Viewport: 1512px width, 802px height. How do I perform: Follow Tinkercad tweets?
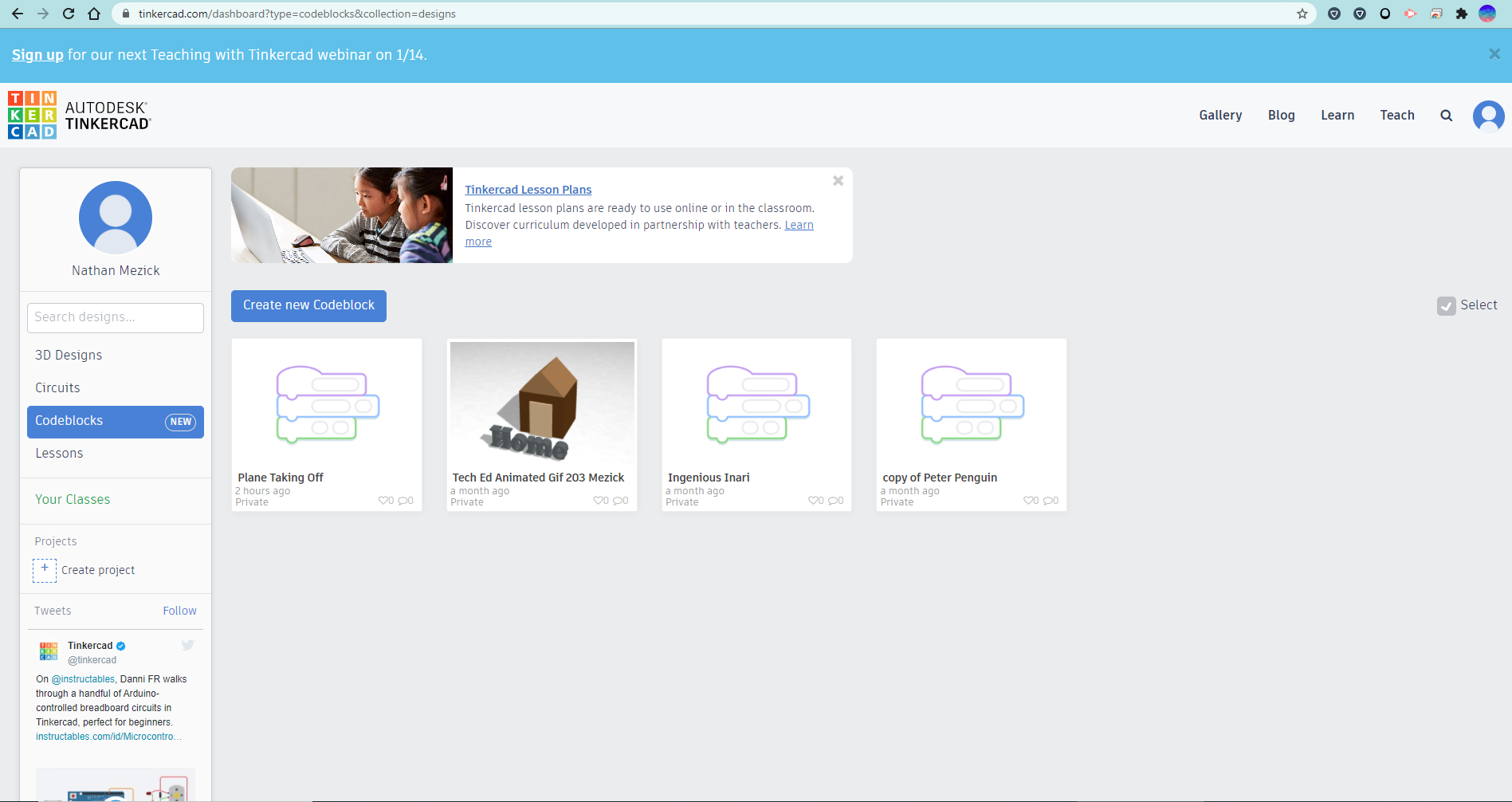pos(179,611)
